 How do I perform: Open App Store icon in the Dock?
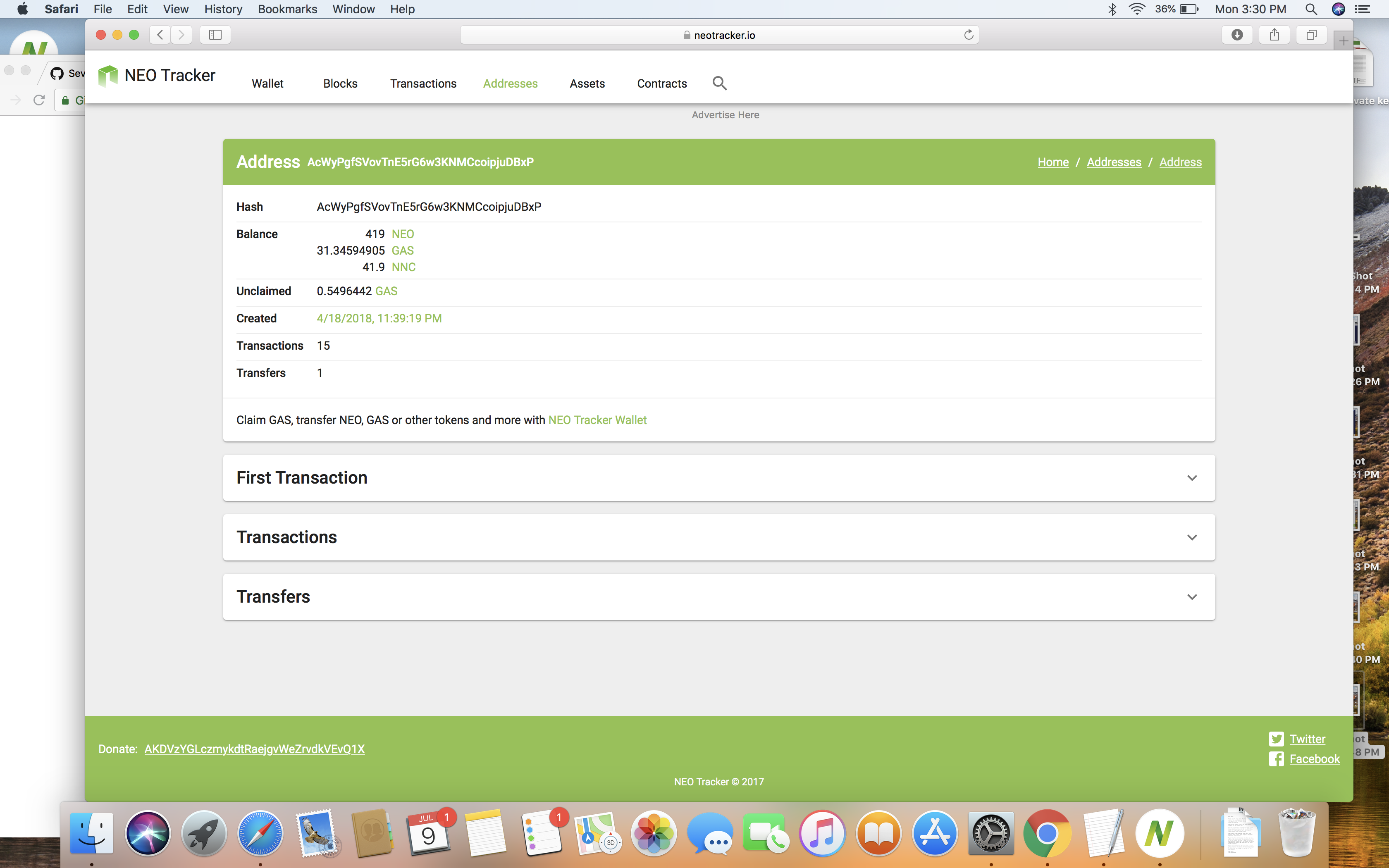click(x=935, y=832)
